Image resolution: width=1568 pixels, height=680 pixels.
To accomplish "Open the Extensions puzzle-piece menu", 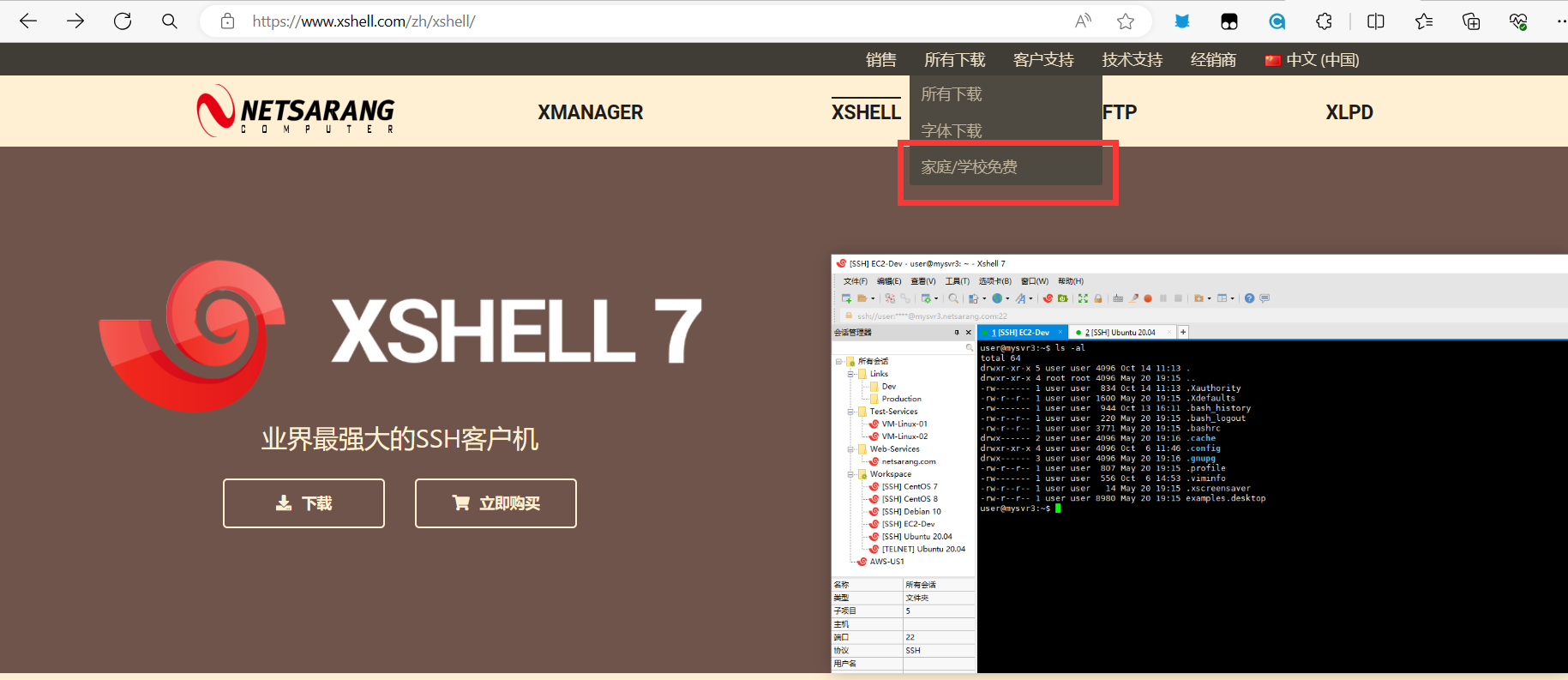I will [x=1325, y=21].
